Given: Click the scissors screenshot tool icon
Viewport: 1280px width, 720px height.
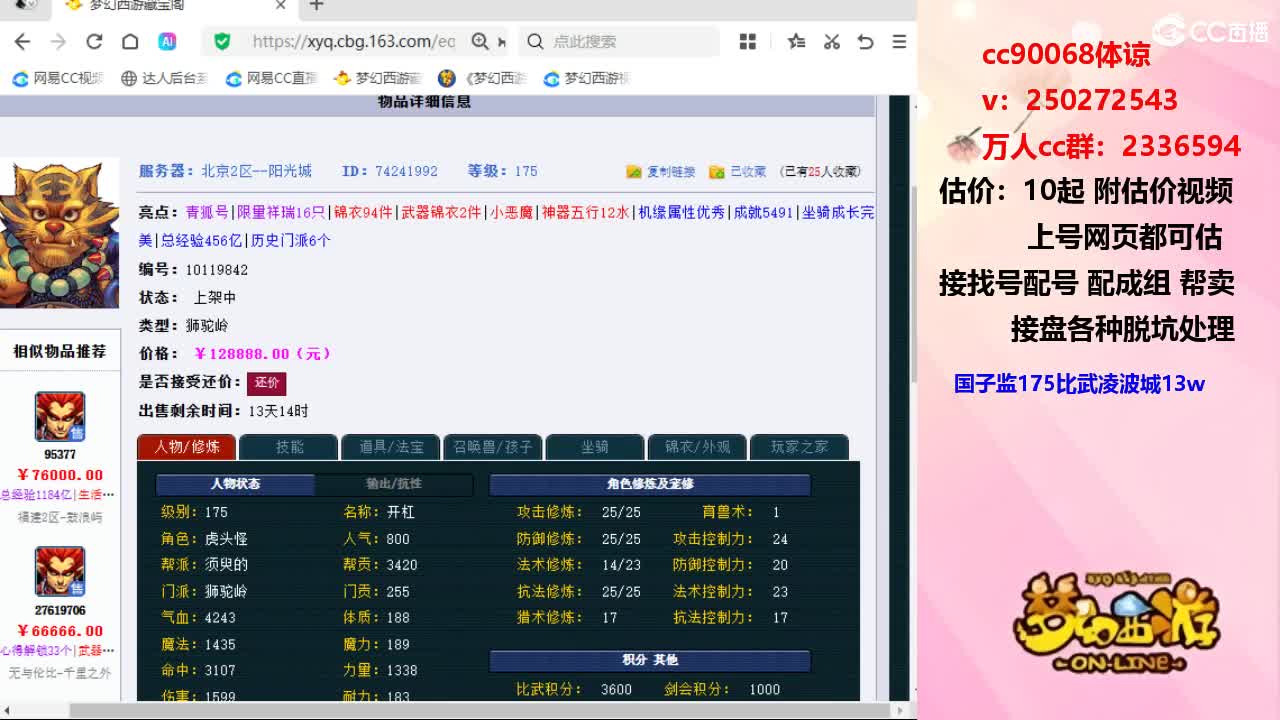Looking at the screenshot, I should (831, 41).
